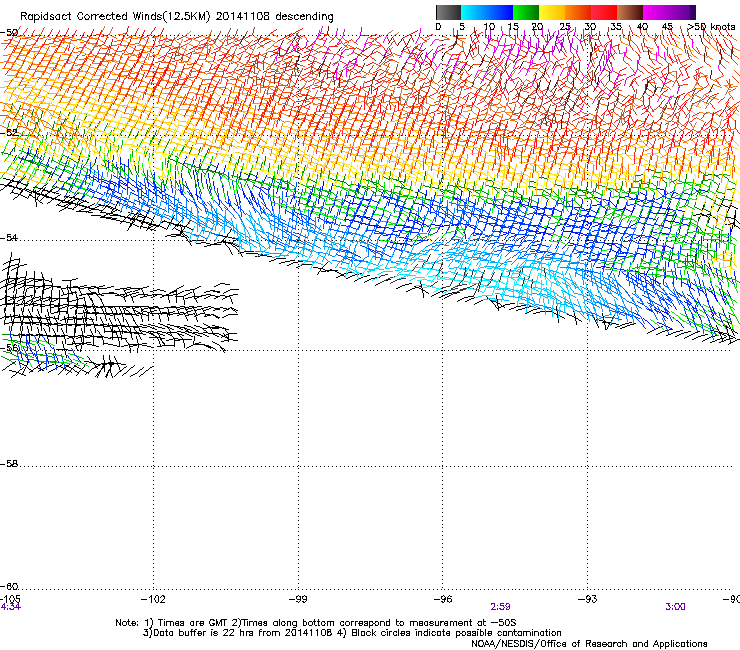Click the magenta 40-45 knots legend color
This screenshot has width=740, height=650.
tap(656, 12)
